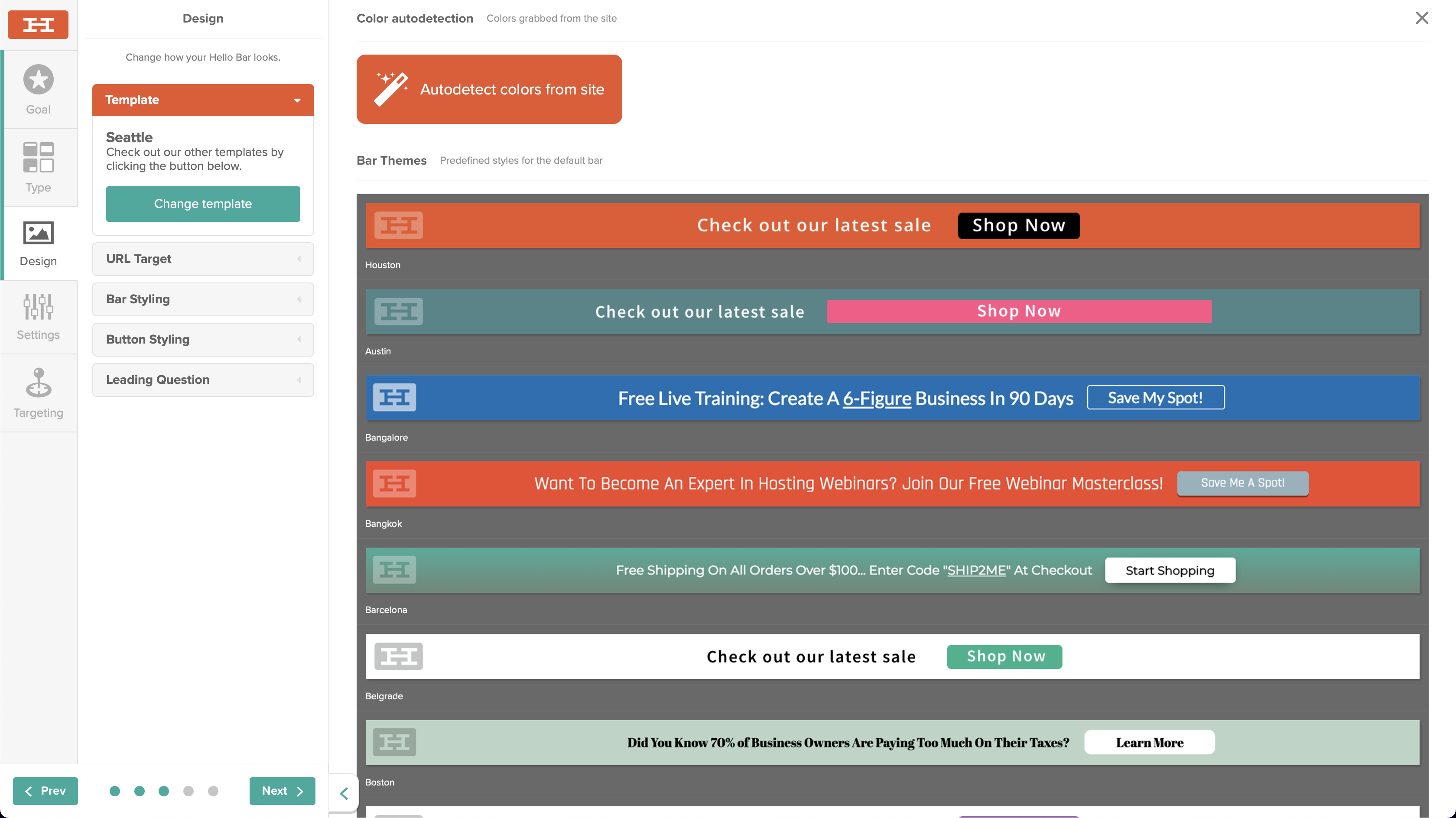This screenshot has width=1456, height=818.
Task: Expand the Bar Styling section
Action: (x=203, y=299)
